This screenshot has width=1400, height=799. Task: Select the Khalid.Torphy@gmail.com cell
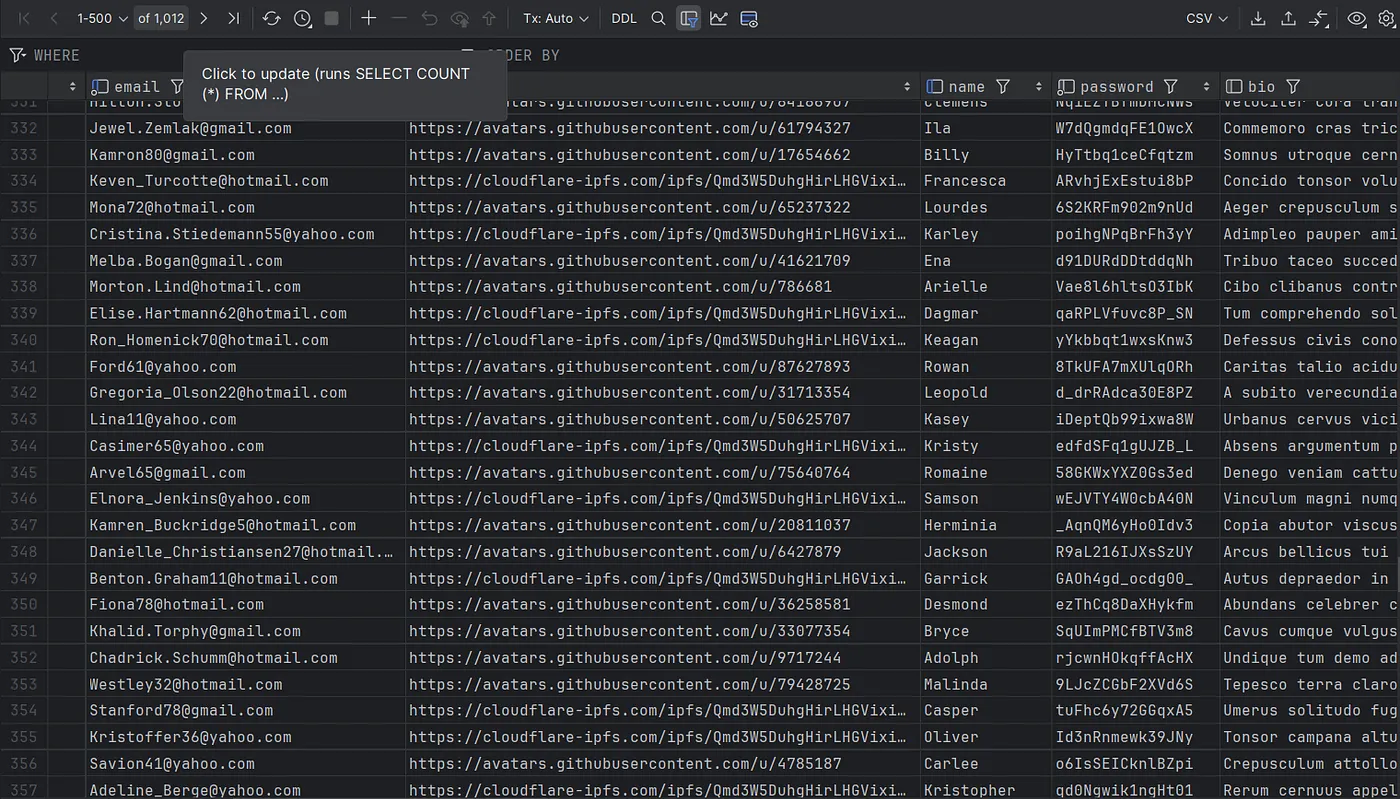245,631
